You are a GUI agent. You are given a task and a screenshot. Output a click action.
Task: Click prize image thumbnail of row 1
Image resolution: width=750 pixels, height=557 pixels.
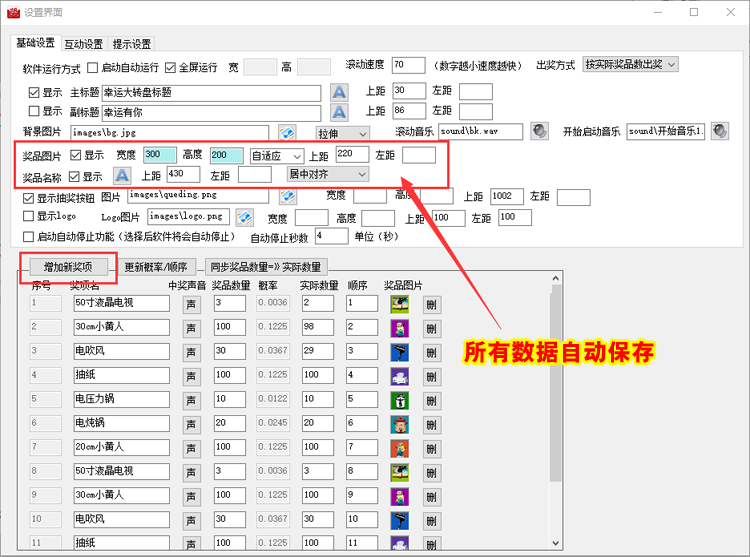coord(400,304)
